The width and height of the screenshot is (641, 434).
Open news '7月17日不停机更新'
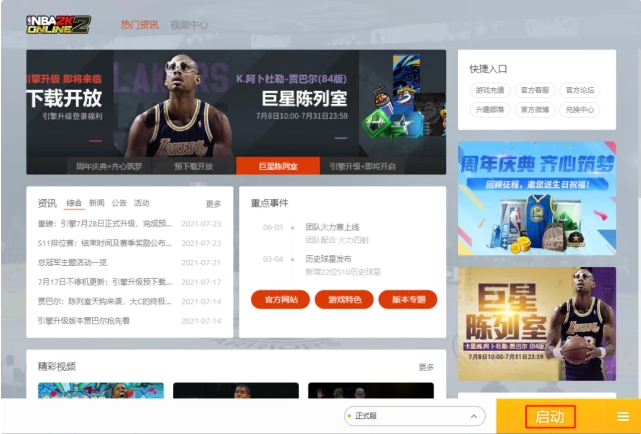click(105, 282)
